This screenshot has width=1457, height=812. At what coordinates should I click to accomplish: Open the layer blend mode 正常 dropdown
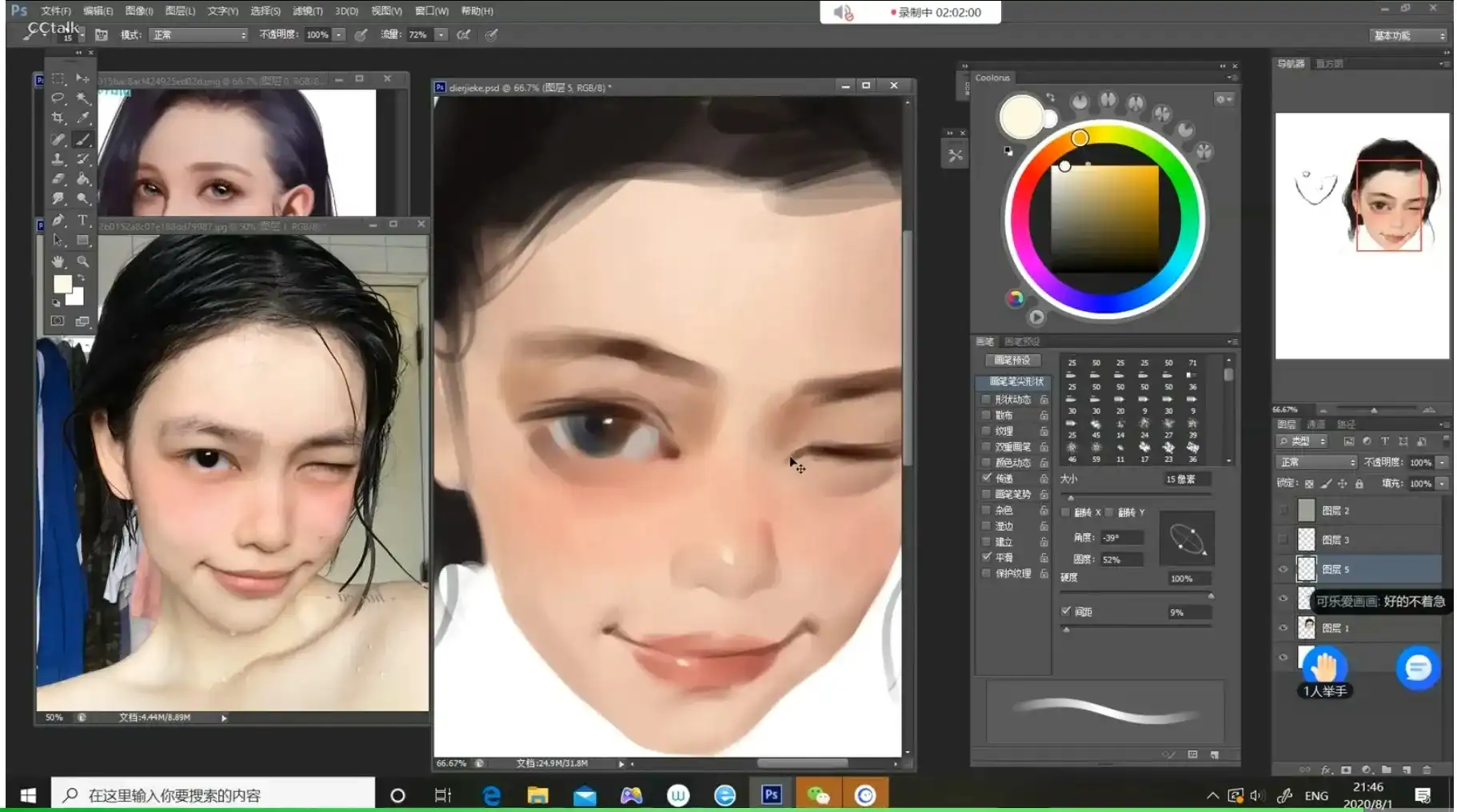click(x=1316, y=462)
